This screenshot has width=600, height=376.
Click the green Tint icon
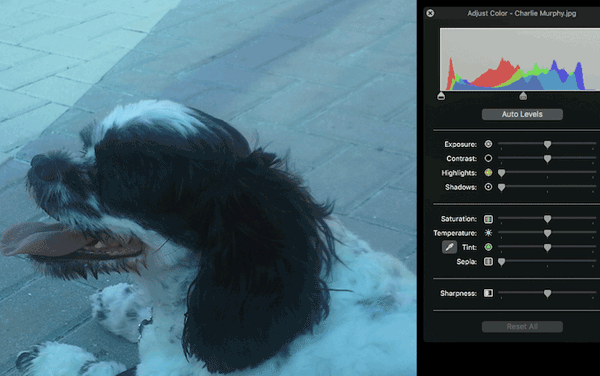pyautogui.click(x=488, y=247)
